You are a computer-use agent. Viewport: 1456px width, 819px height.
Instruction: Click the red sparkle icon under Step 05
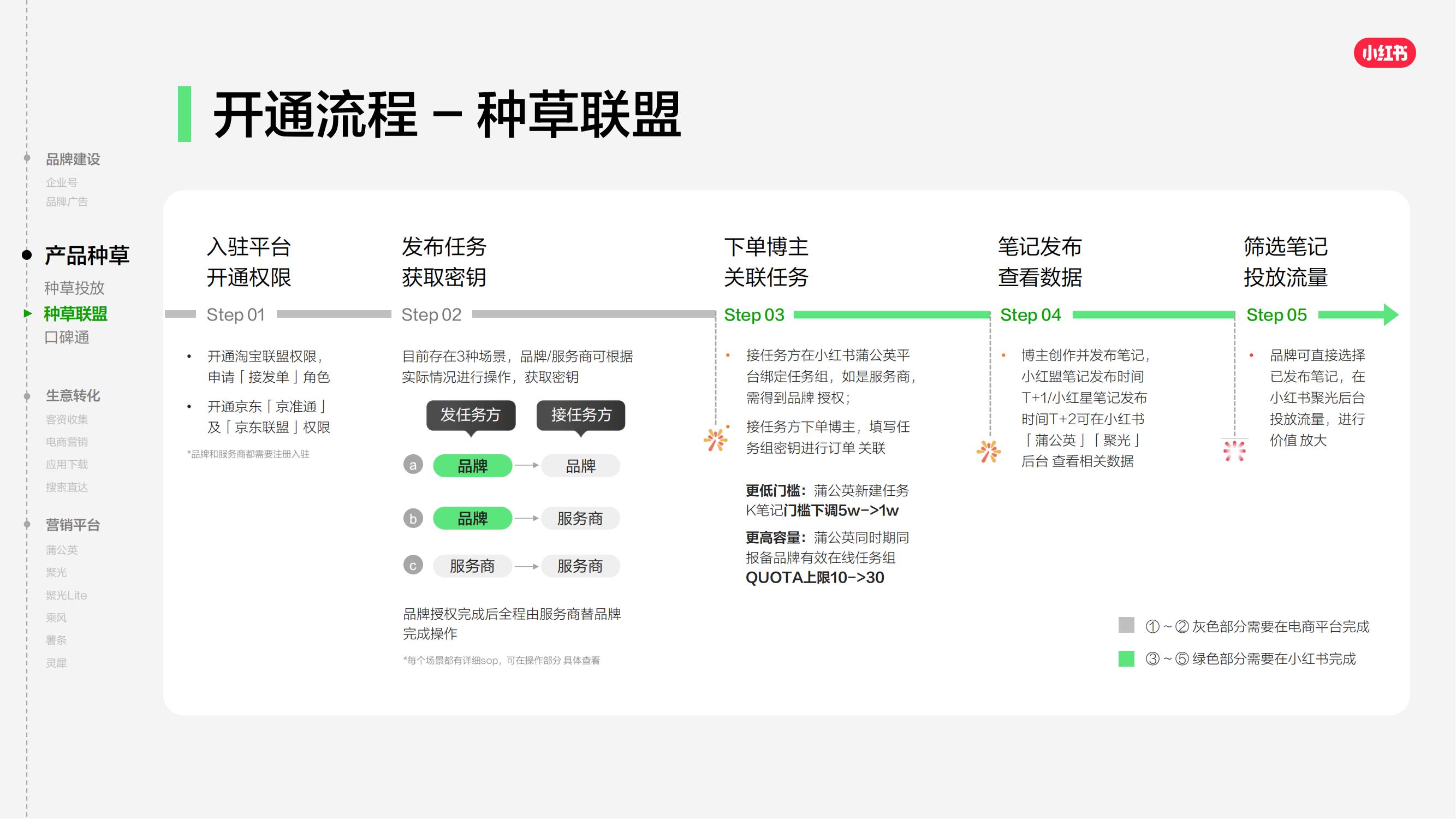tap(1234, 450)
